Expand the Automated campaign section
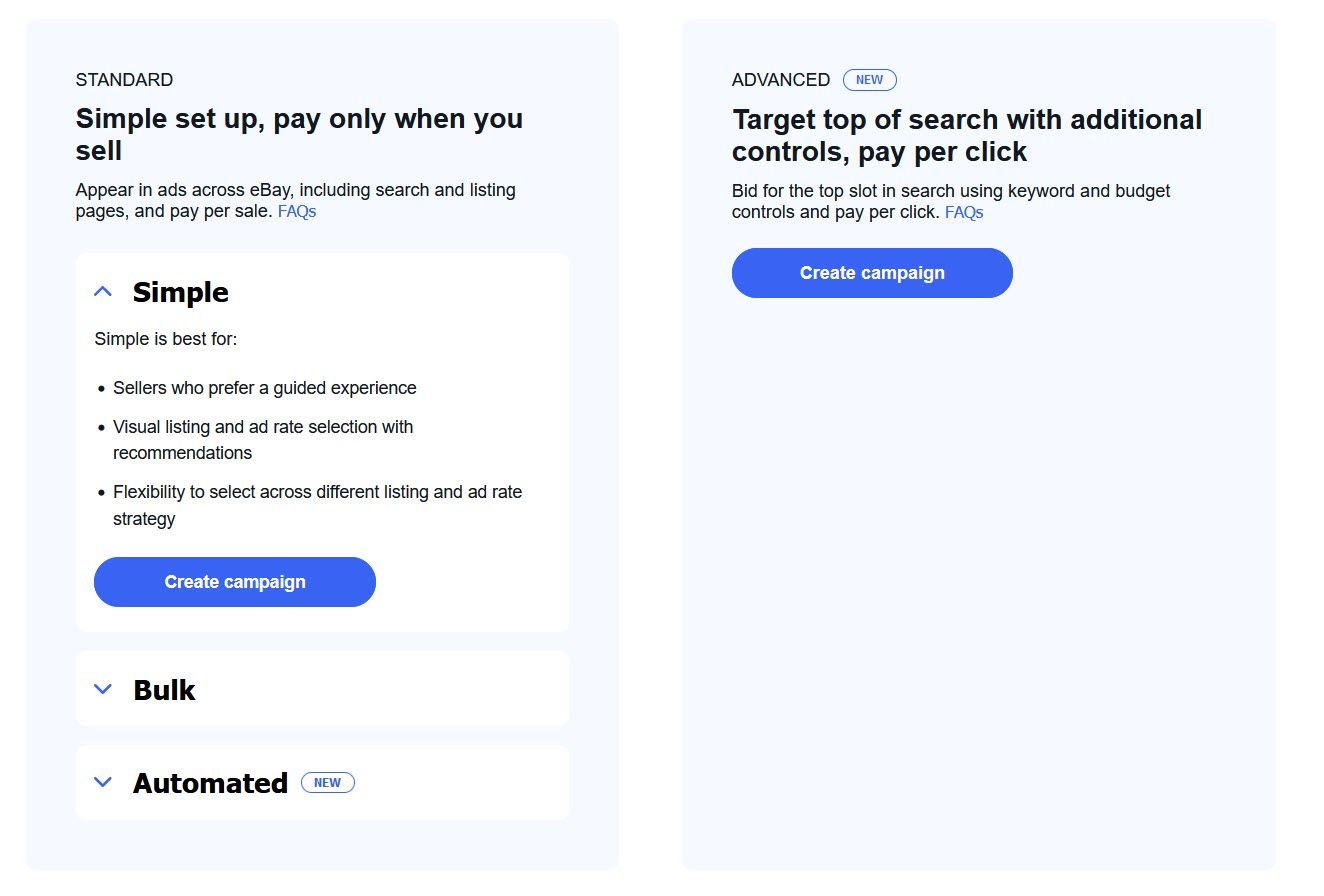1324x896 pixels. [x=101, y=782]
